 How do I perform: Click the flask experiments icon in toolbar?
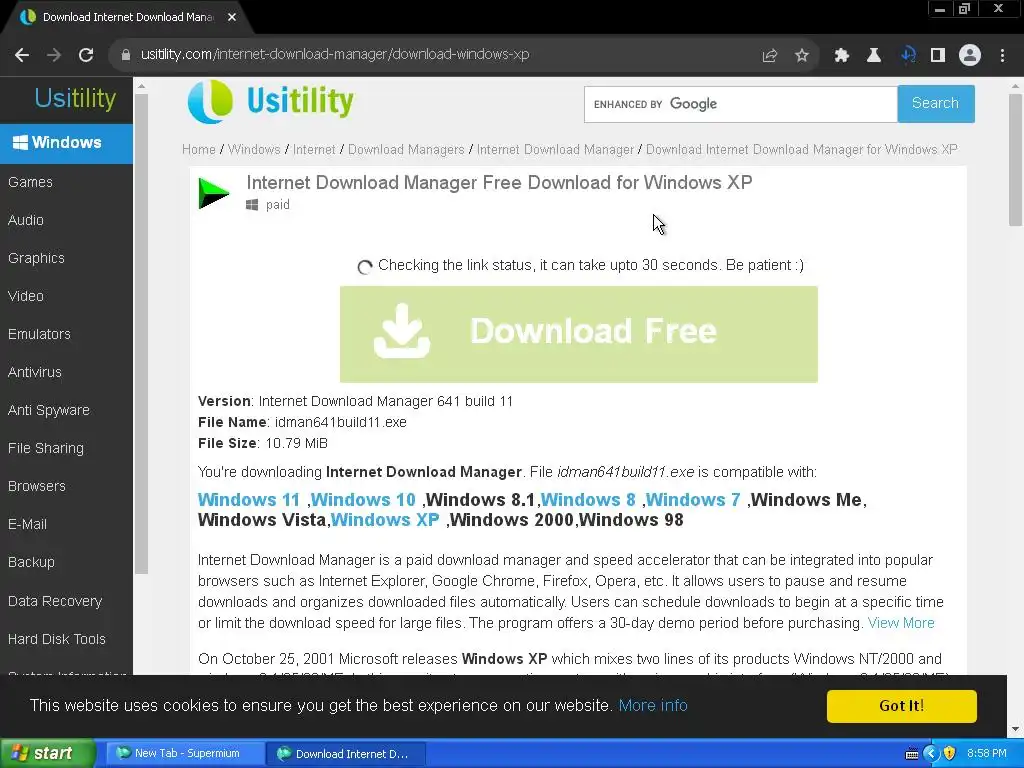tap(874, 56)
